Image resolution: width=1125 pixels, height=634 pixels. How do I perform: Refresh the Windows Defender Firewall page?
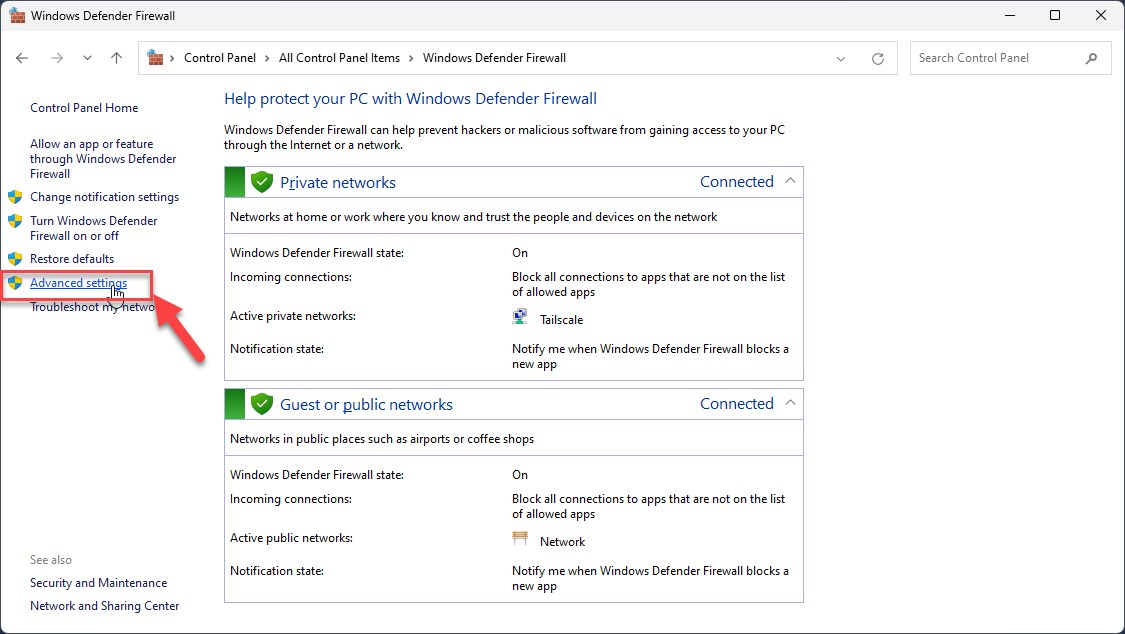tap(877, 59)
